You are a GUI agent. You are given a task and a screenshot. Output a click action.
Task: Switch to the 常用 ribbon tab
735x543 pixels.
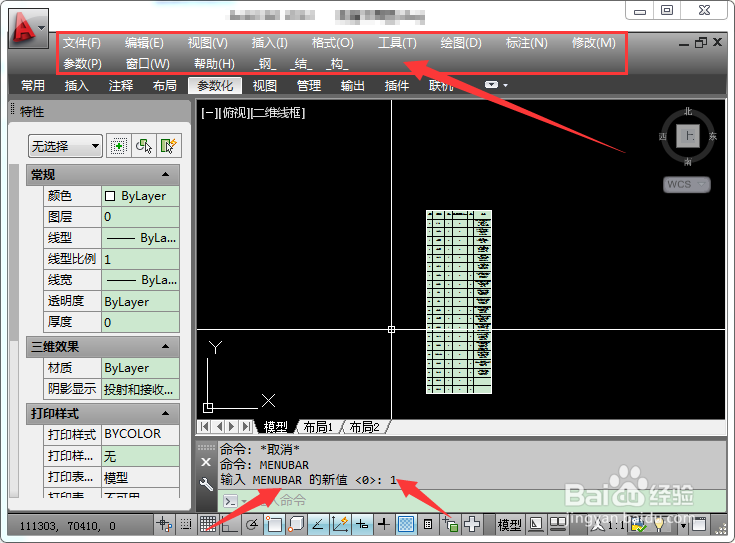(x=33, y=85)
